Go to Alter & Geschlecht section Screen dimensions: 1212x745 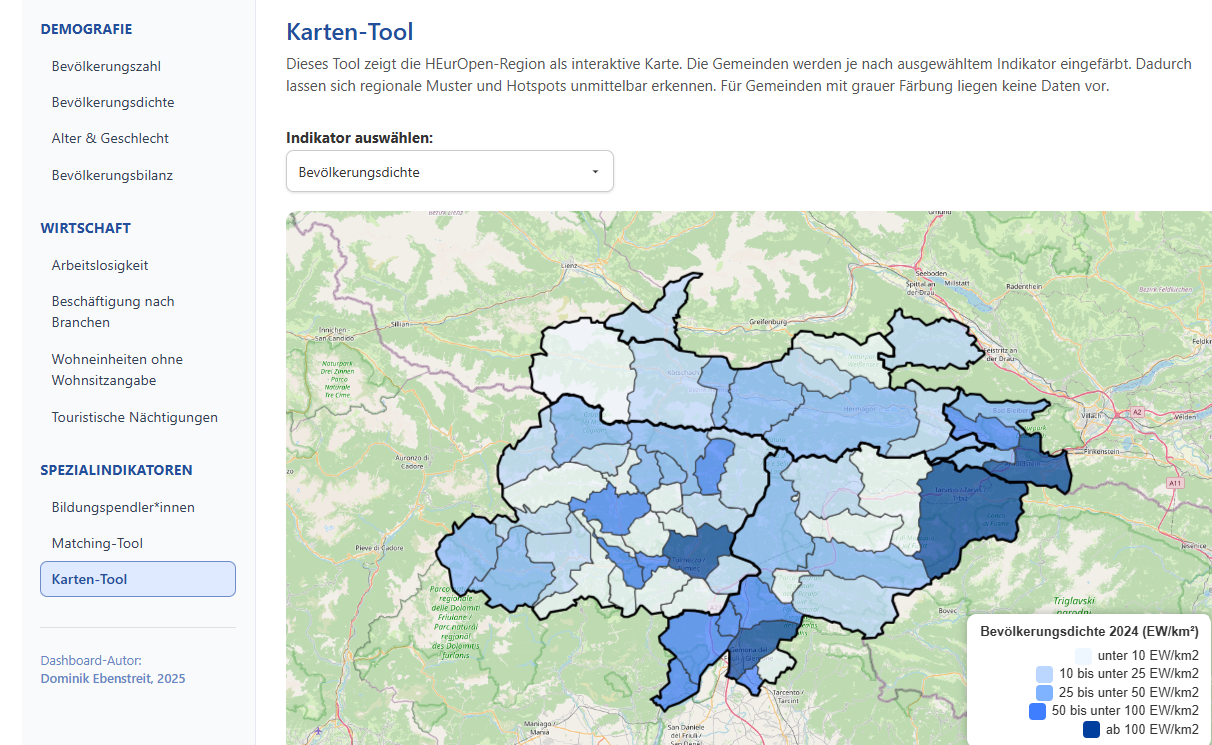tap(110, 138)
